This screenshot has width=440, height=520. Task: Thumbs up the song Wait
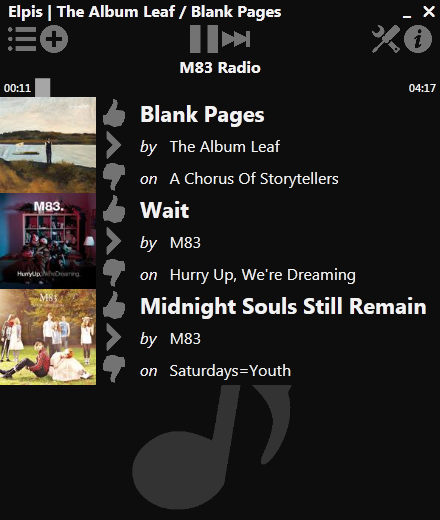(114, 209)
